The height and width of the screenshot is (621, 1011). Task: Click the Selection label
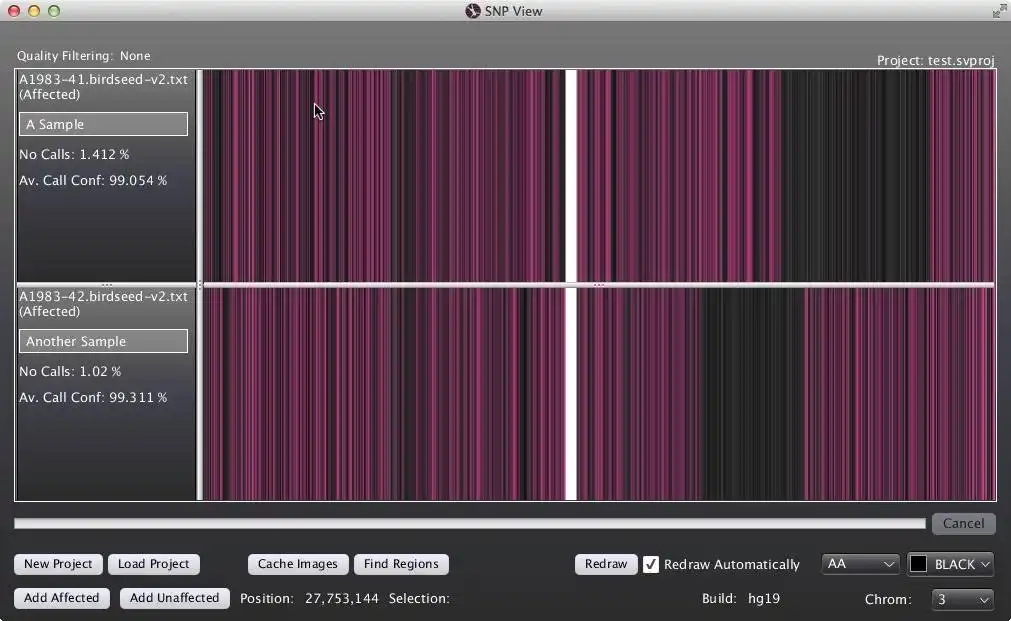(419, 598)
